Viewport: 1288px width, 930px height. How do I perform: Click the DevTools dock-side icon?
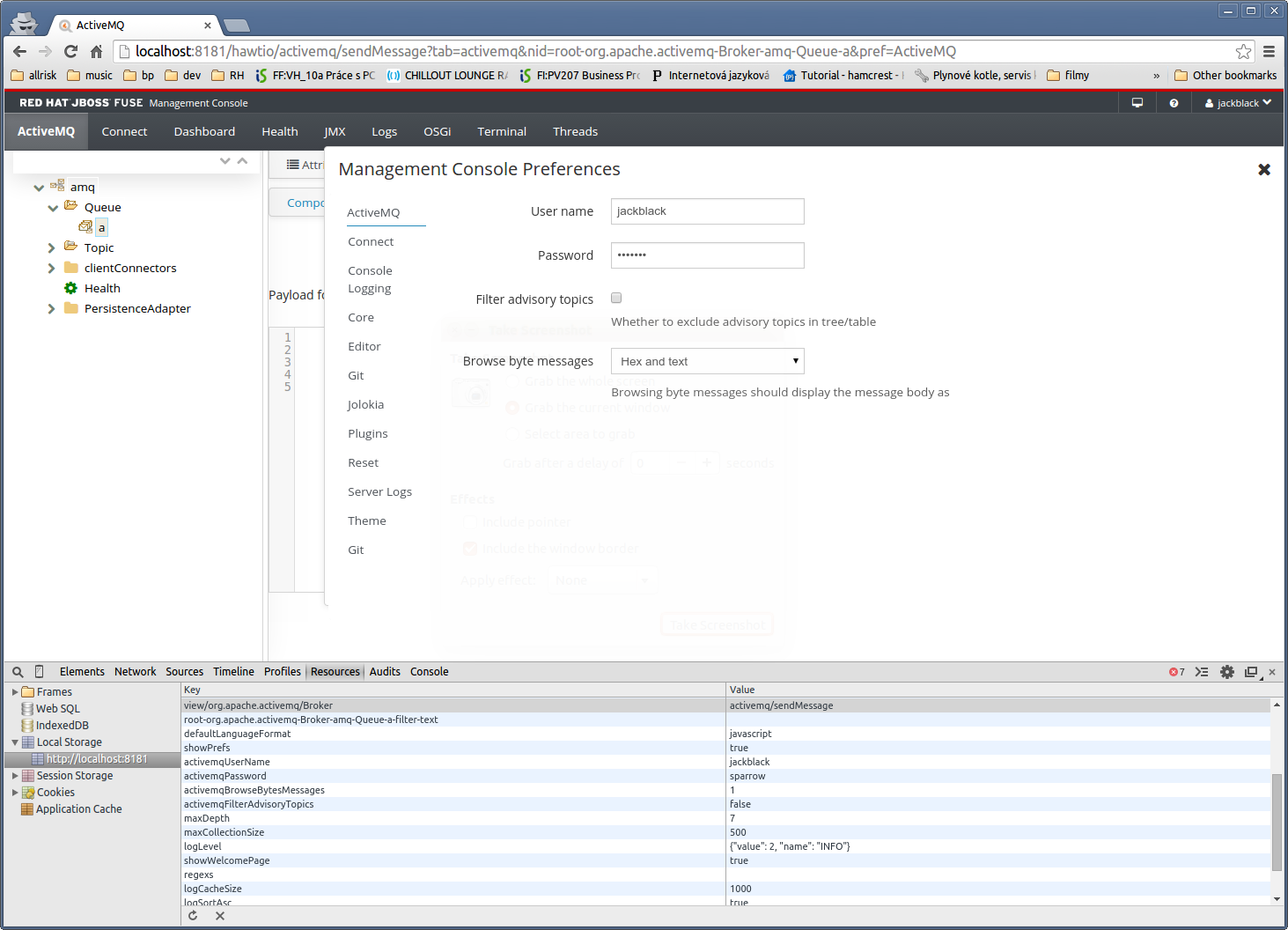[1252, 672]
